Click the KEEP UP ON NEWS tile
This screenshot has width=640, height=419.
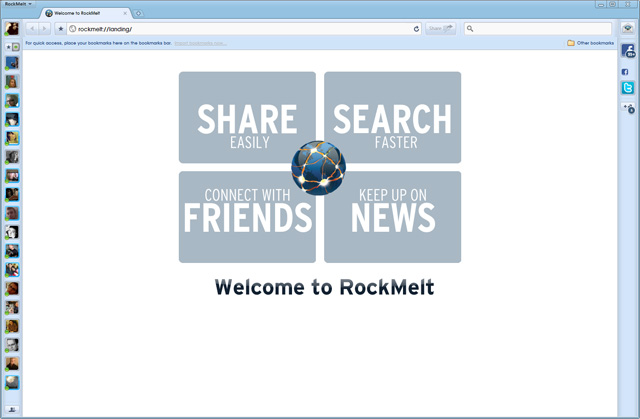coord(393,217)
